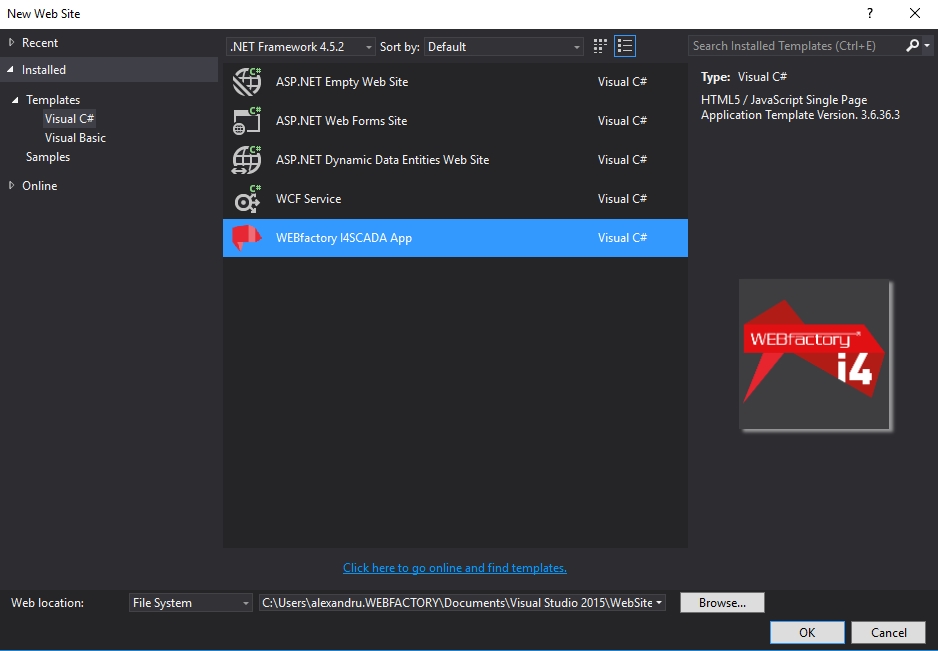938x651 pixels.
Task: Open the help question mark button
Action: (x=870, y=13)
